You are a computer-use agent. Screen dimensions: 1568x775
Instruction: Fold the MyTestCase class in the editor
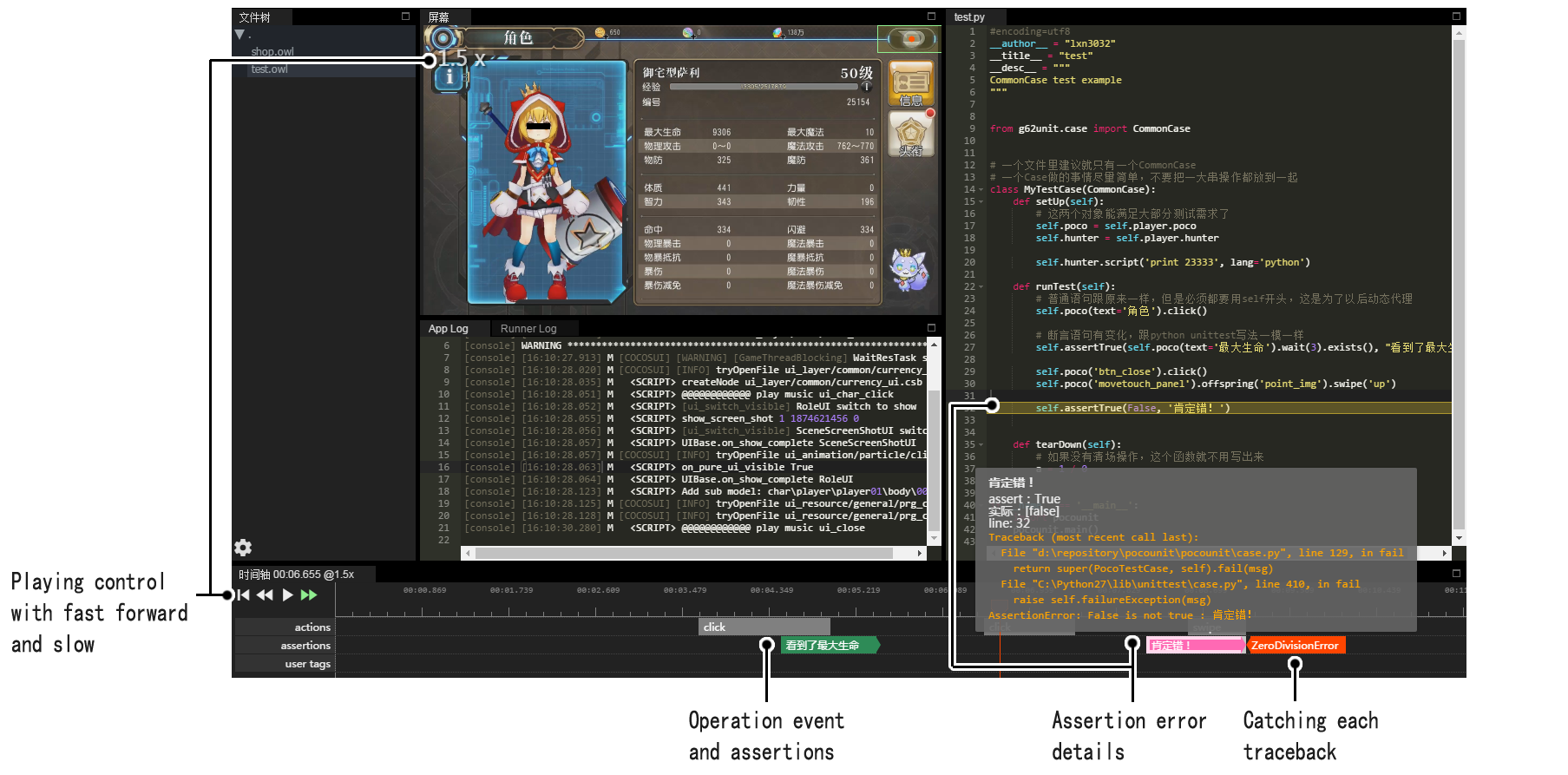(x=981, y=189)
